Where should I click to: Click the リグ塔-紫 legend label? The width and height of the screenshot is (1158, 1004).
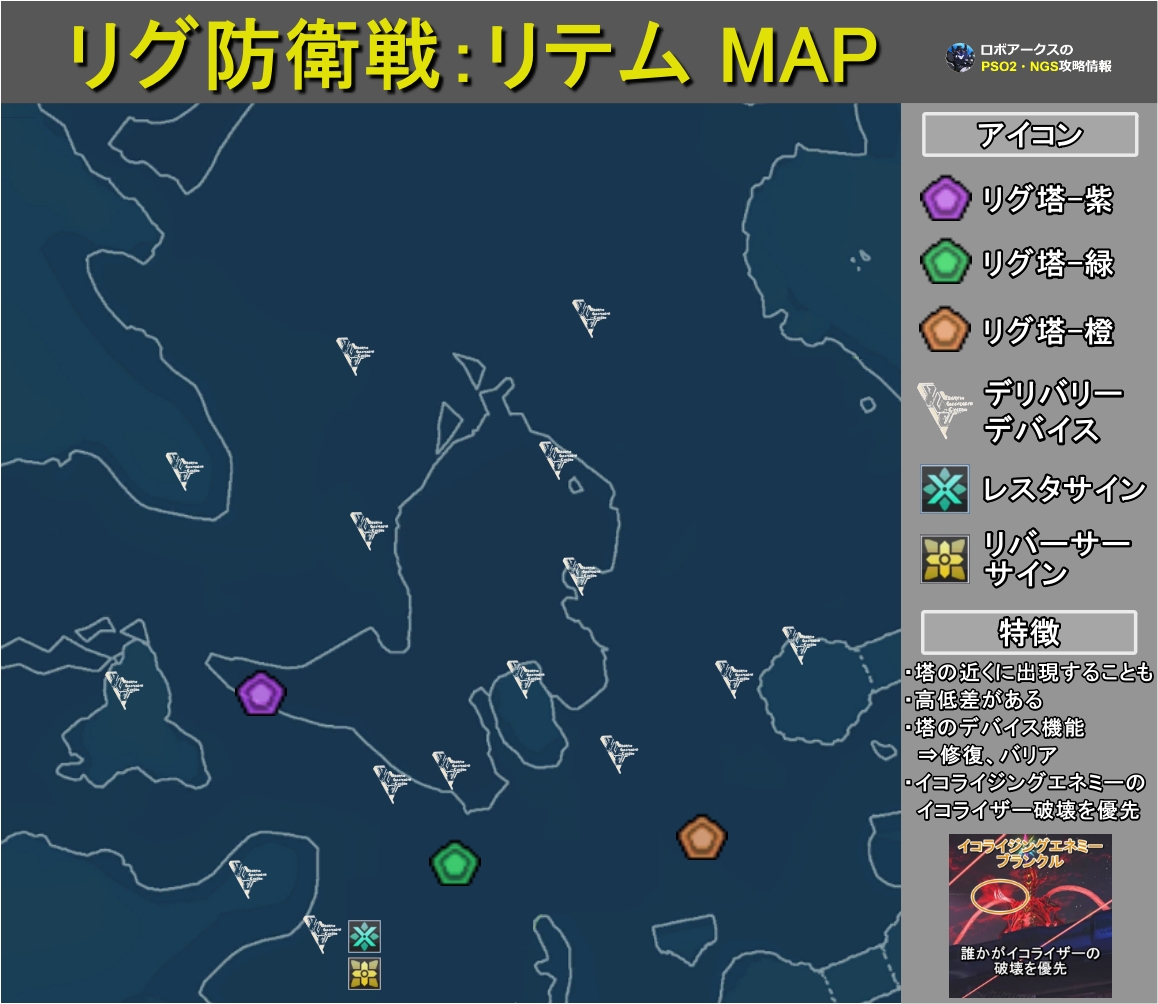click(x=1046, y=199)
